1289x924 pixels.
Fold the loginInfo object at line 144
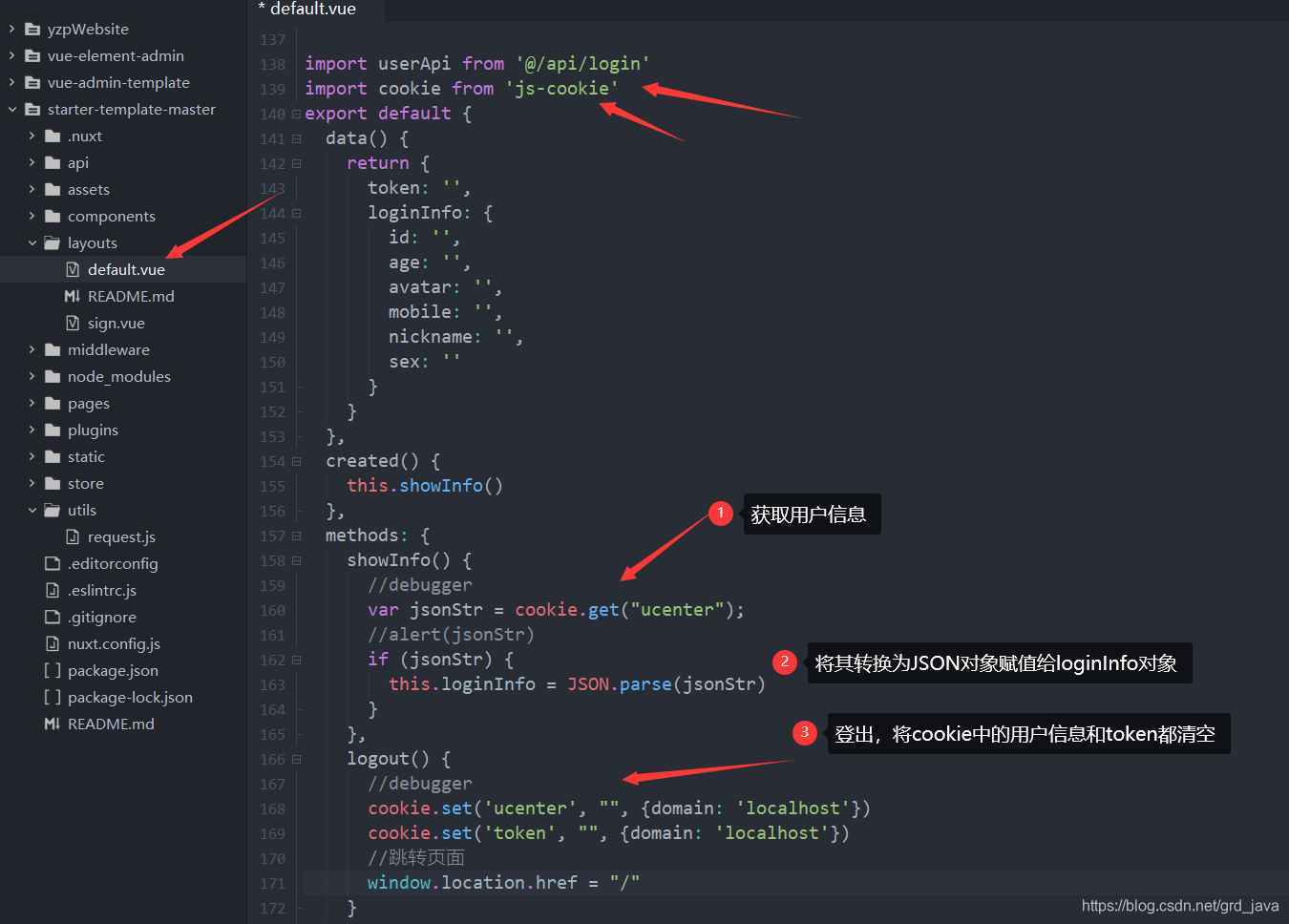coord(296,213)
